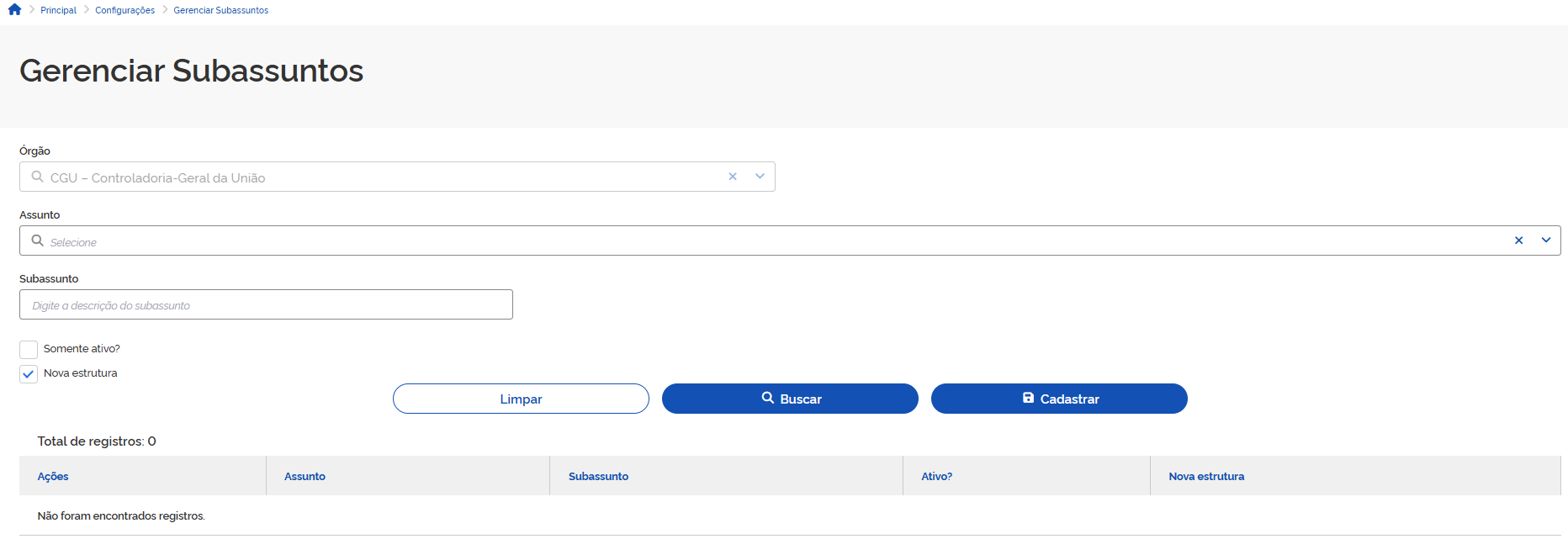Screen dimensions: 1568x539
Task: Clear the Assunto field with X icon
Action: click(1518, 240)
